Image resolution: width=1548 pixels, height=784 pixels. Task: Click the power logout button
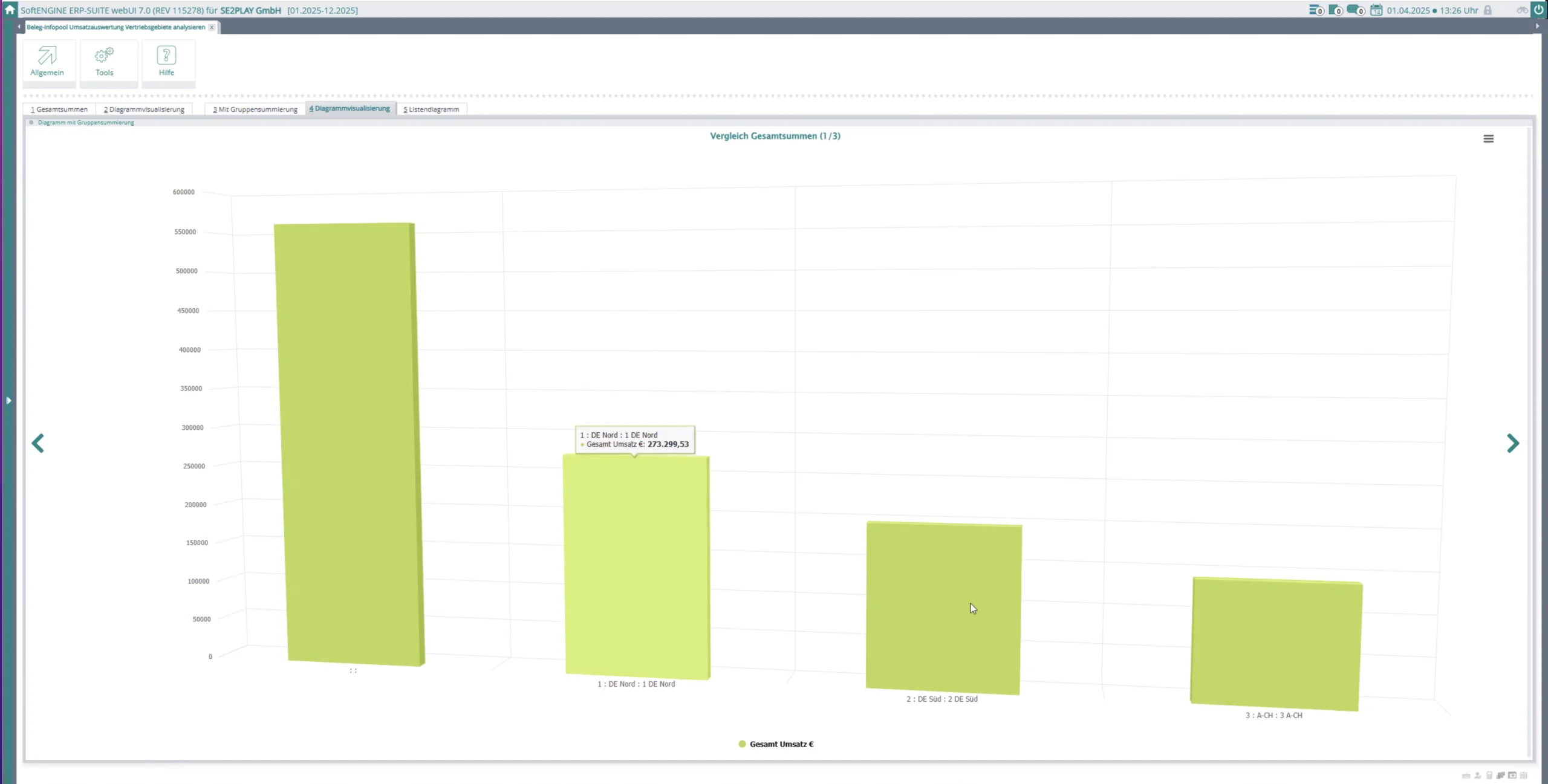[x=1539, y=10]
